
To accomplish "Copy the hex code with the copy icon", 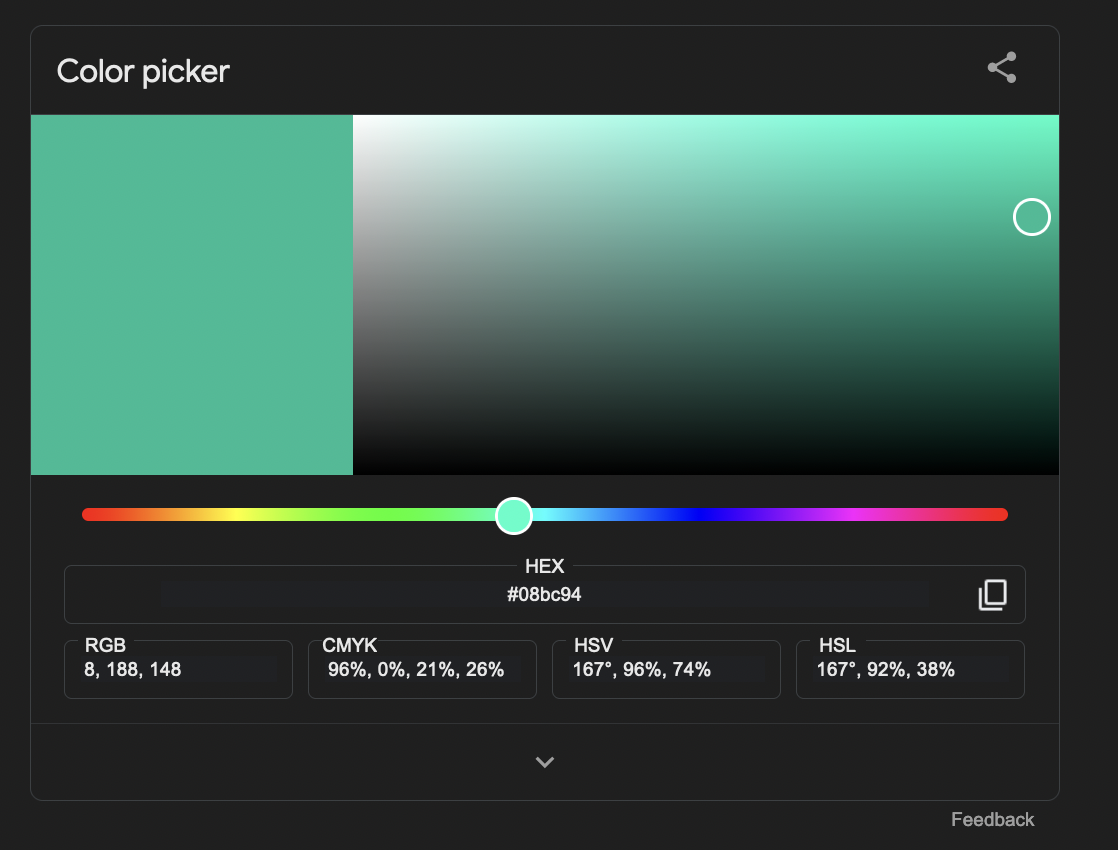I will pyautogui.click(x=991, y=595).
